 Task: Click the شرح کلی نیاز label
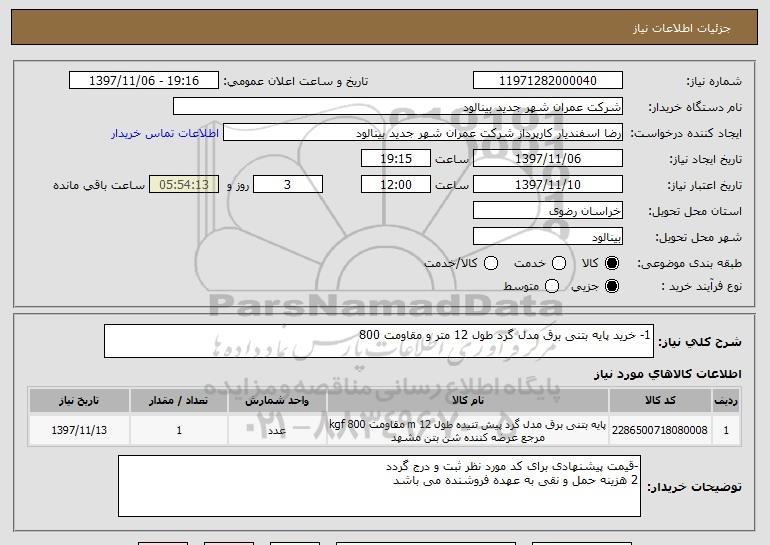click(x=700, y=342)
